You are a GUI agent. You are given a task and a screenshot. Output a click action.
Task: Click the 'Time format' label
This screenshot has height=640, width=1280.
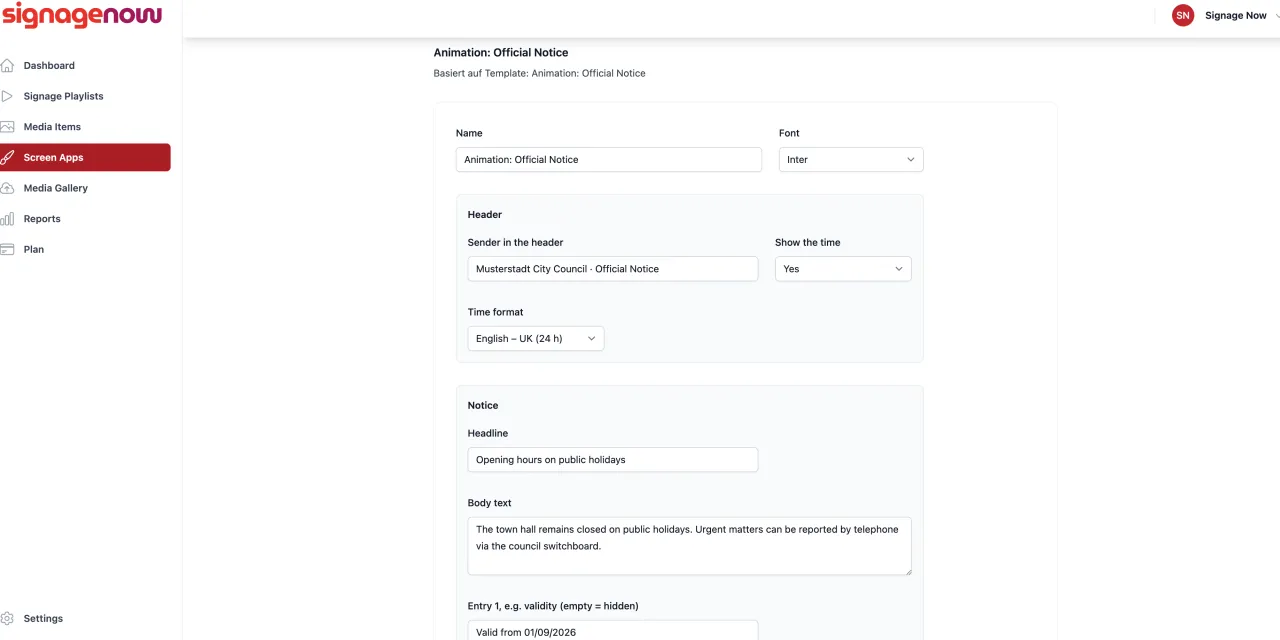click(x=496, y=312)
